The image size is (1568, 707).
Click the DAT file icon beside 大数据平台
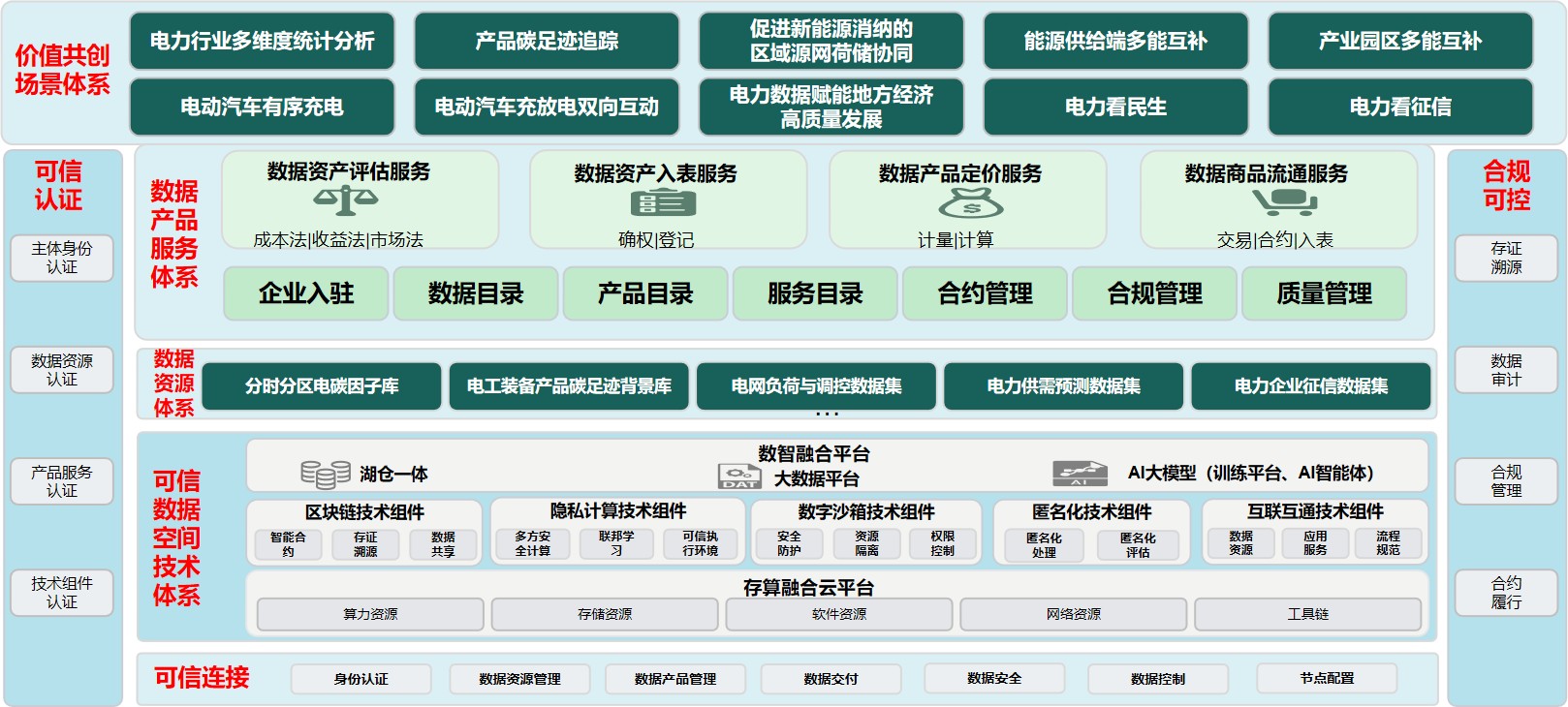click(x=739, y=476)
